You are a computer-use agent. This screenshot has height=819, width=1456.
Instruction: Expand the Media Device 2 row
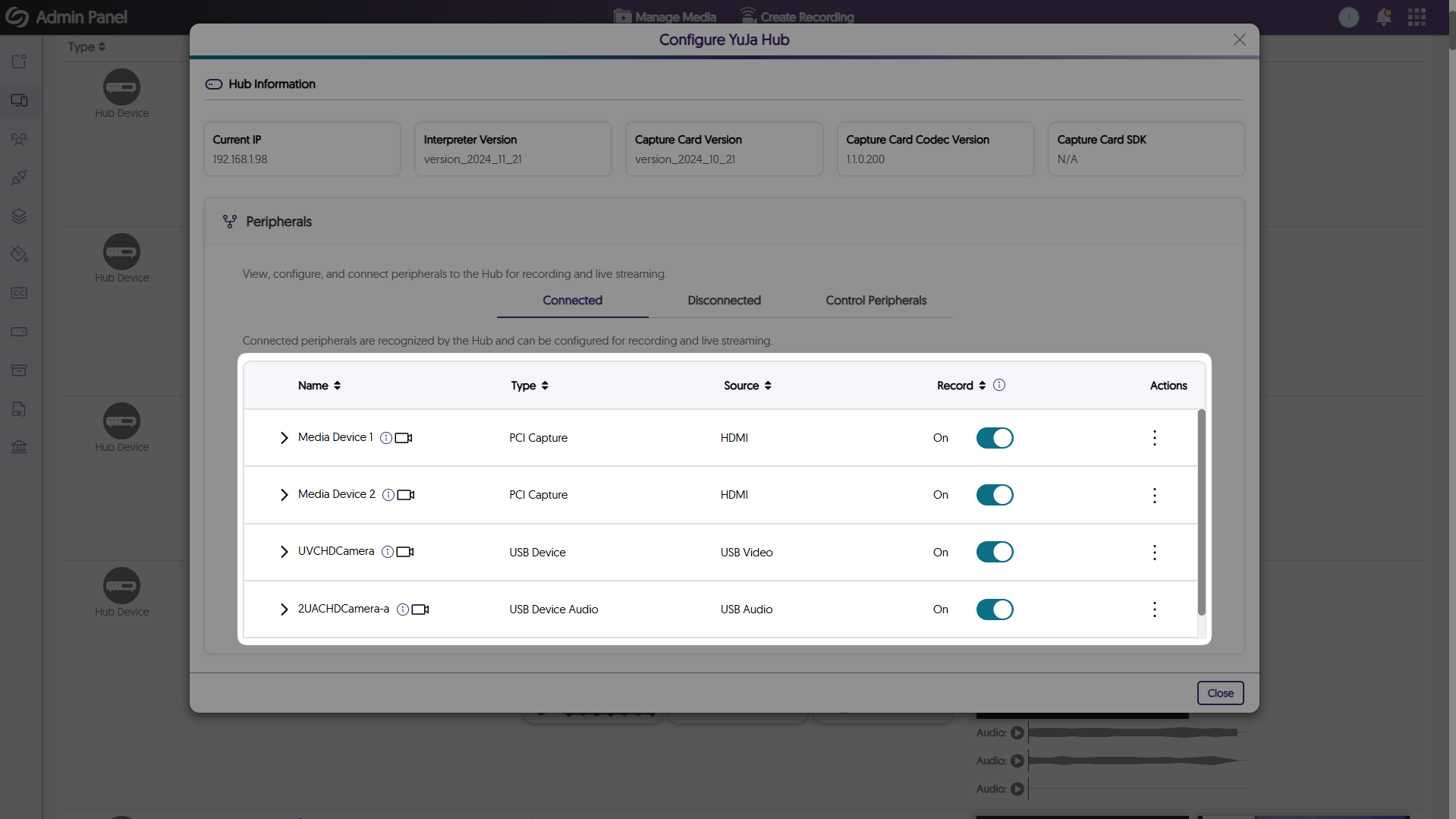[284, 494]
